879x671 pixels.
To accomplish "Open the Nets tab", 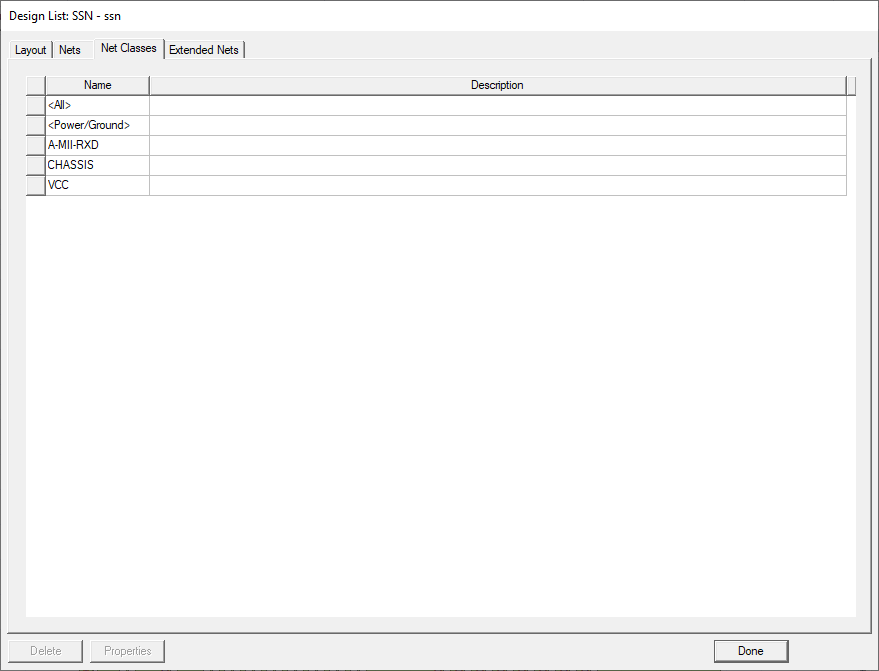I will click(69, 49).
